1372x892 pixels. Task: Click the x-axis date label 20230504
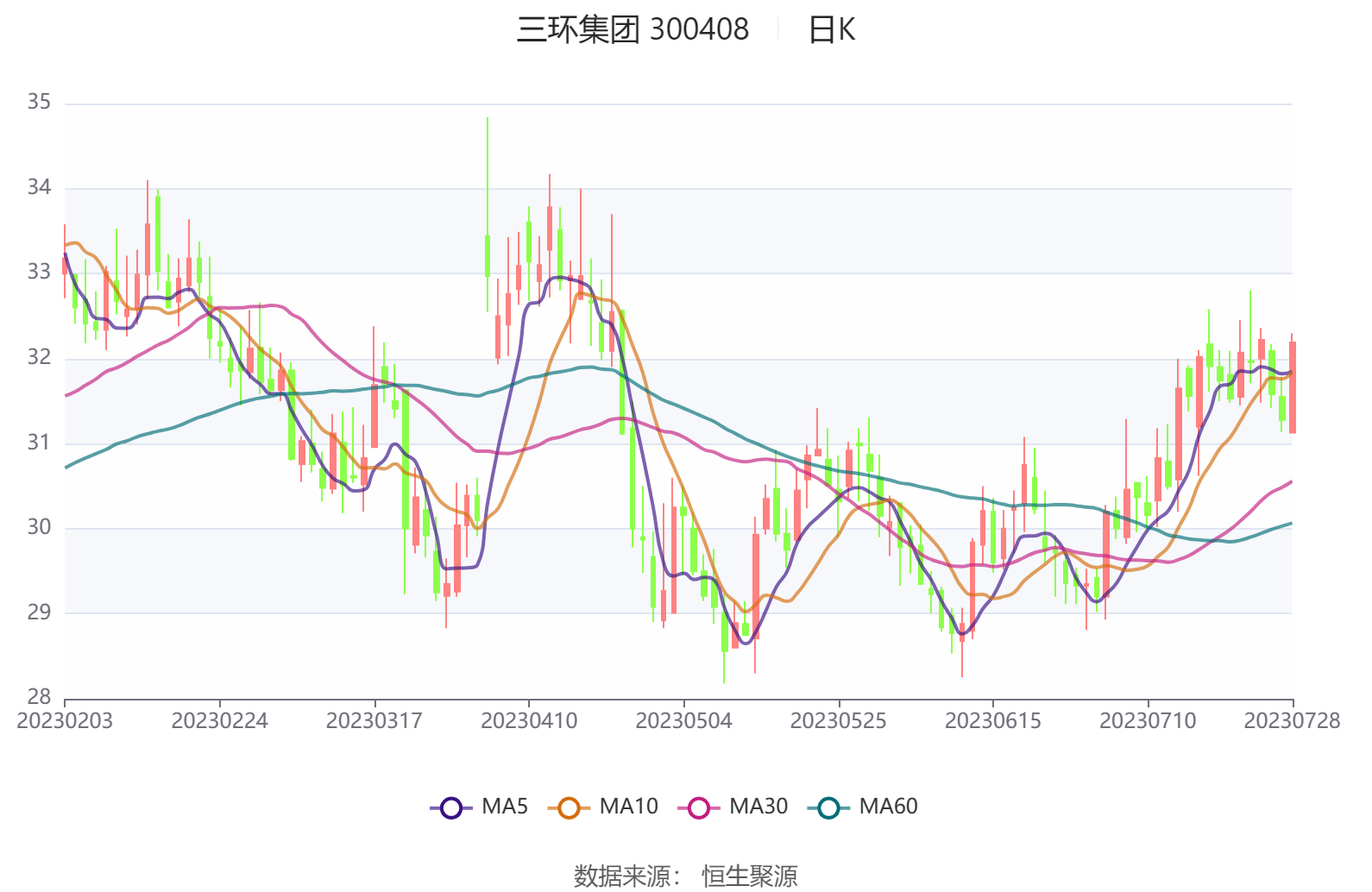683,721
